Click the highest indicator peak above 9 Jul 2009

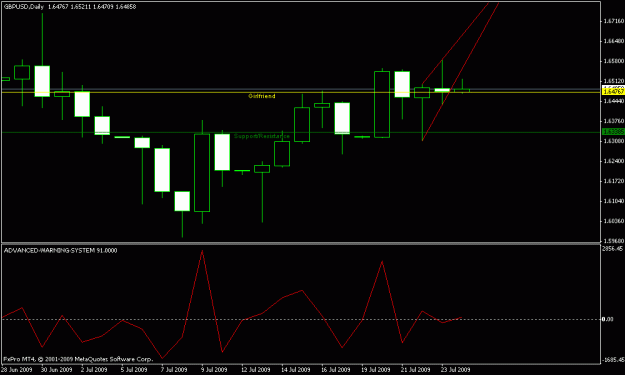tap(202, 251)
